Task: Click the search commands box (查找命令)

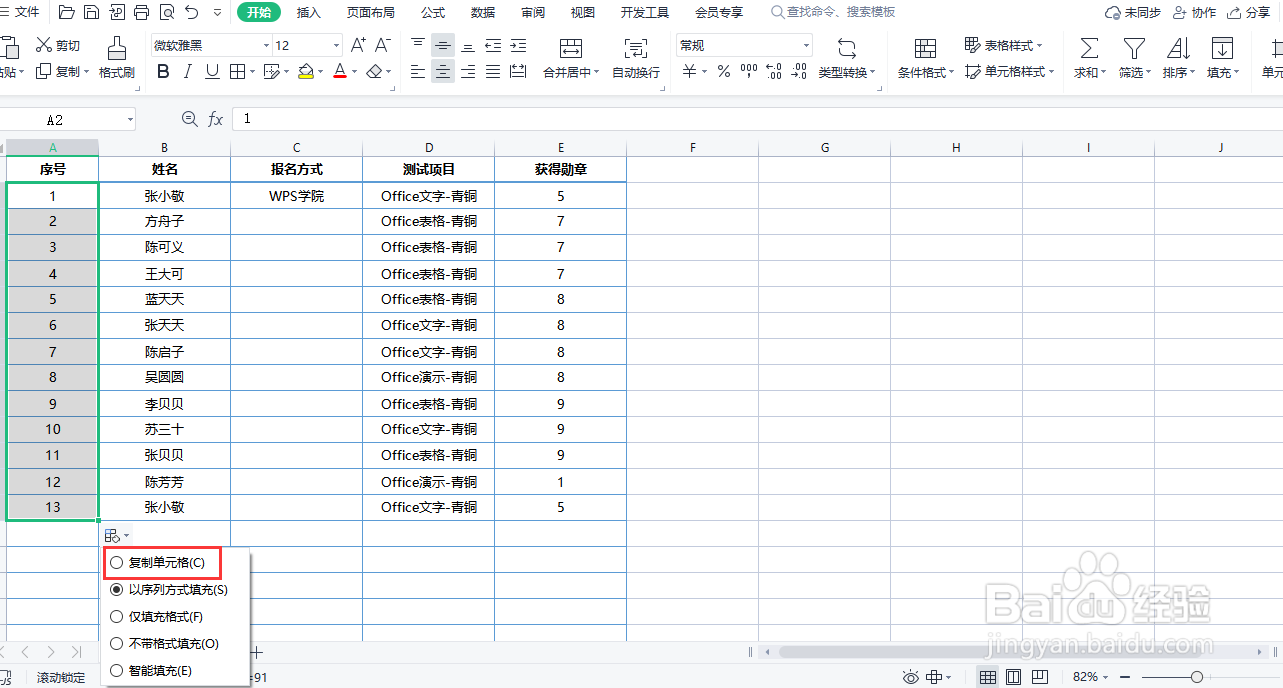Action: [x=835, y=12]
